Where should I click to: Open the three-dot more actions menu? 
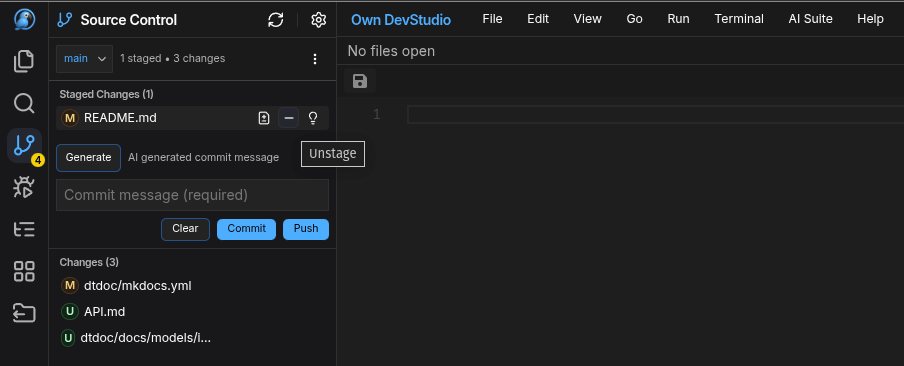(315, 59)
